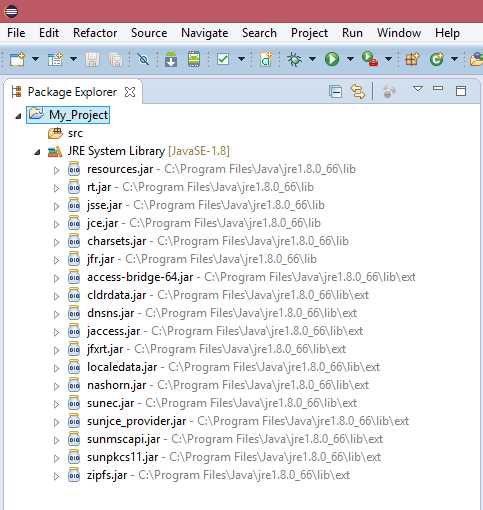Open dropdown arrow beside checkmark icon
Screen dimensions: 483x510
coord(242,60)
